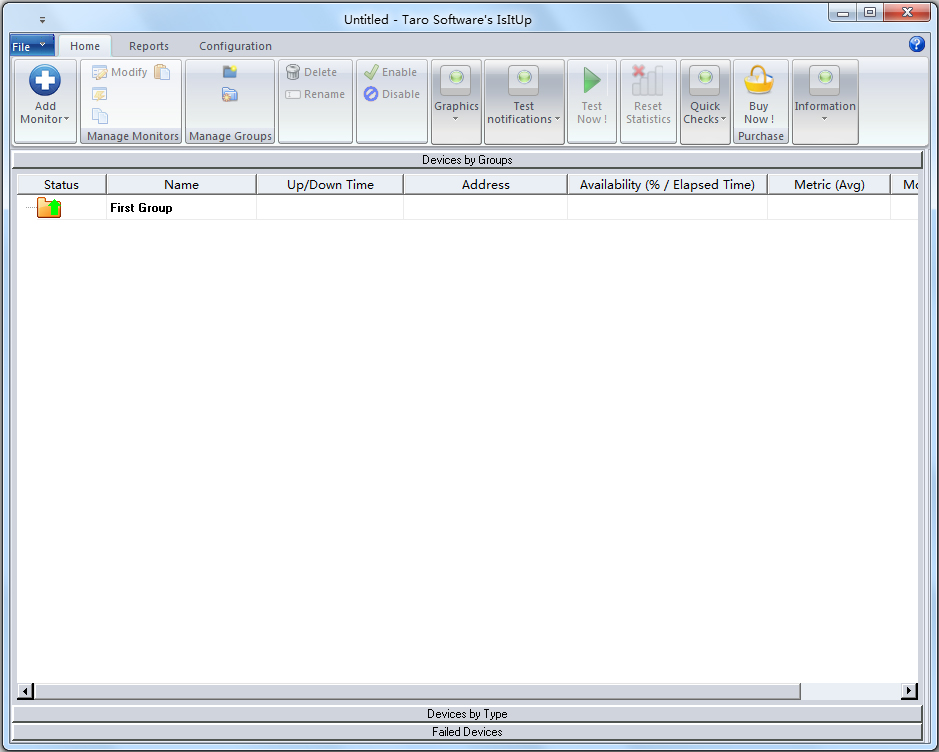
Task: Click the Enable checkmark button
Action: [391, 73]
